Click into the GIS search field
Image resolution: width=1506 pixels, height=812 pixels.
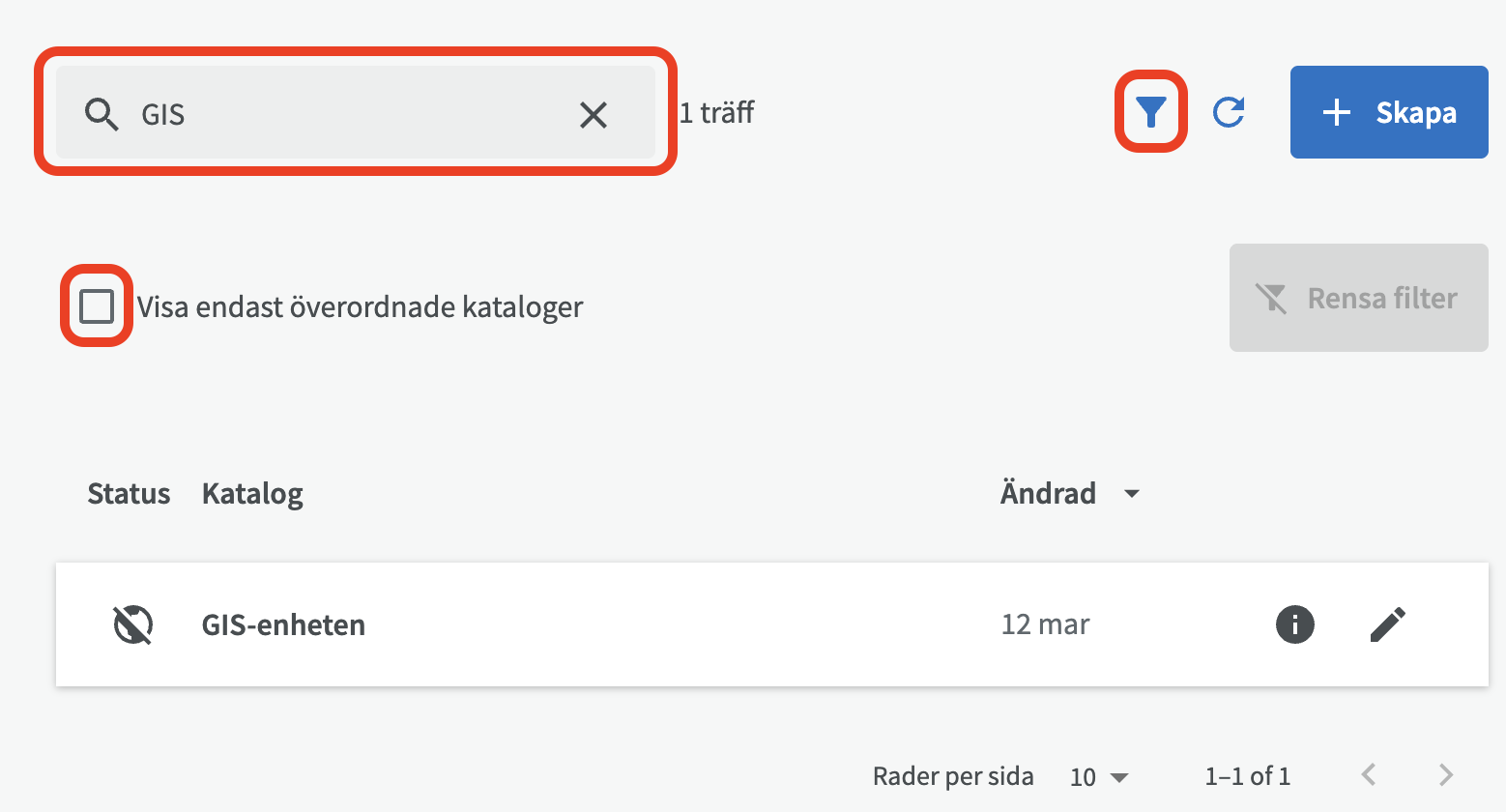tap(348, 114)
